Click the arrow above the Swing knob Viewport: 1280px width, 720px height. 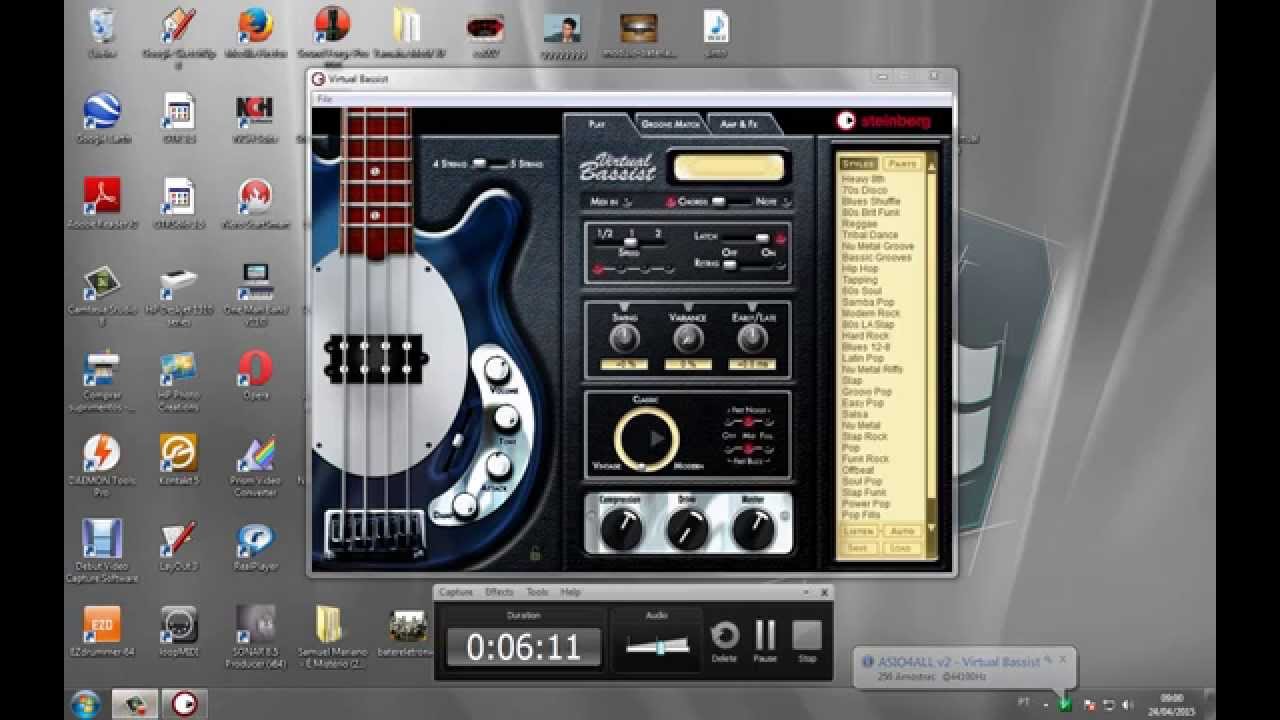[x=624, y=306]
